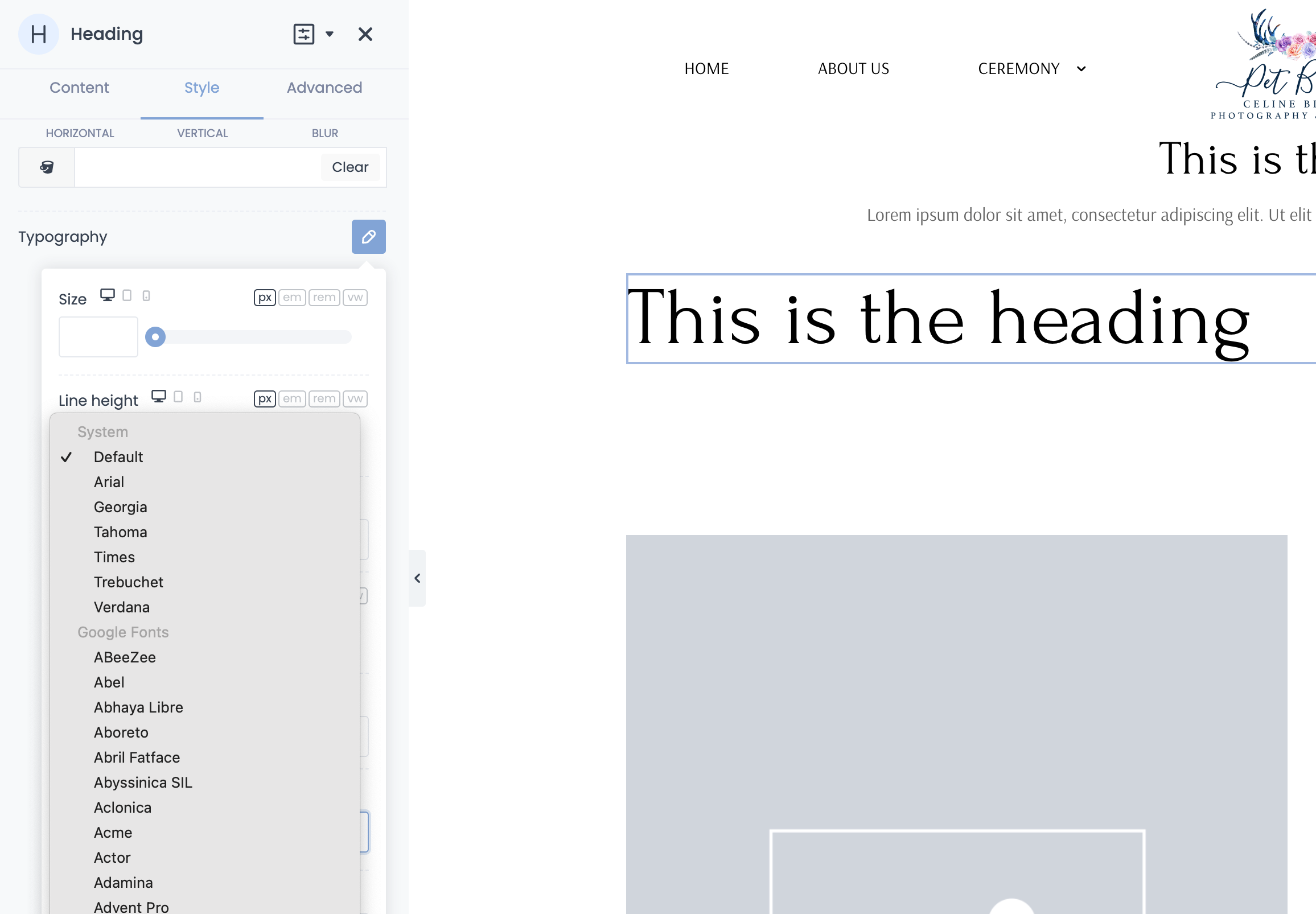The width and height of the screenshot is (1316, 914).
Task: Select the em unit for font size
Action: 292,297
